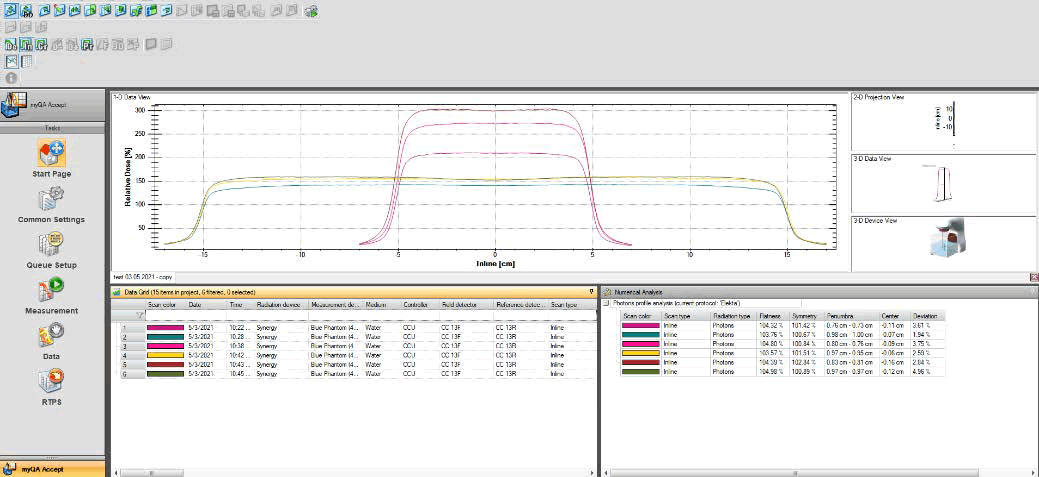Click the Data Grid filter row funnel
Image resolution: width=1039 pixels, height=477 pixels.
(140, 315)
